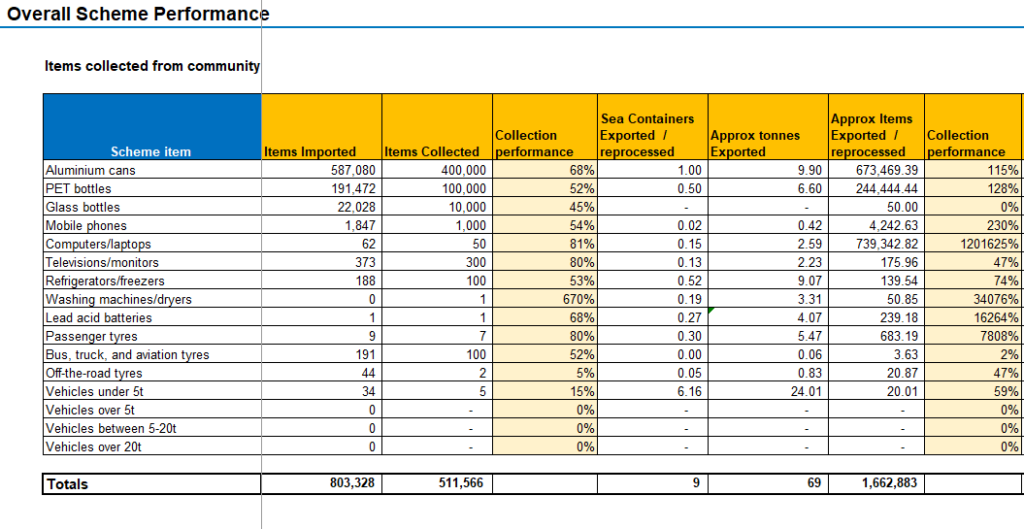Select the 'Vehicles between 5-20t' row label
Viewport: 1024px width, 529px height.
pos(152,428)
